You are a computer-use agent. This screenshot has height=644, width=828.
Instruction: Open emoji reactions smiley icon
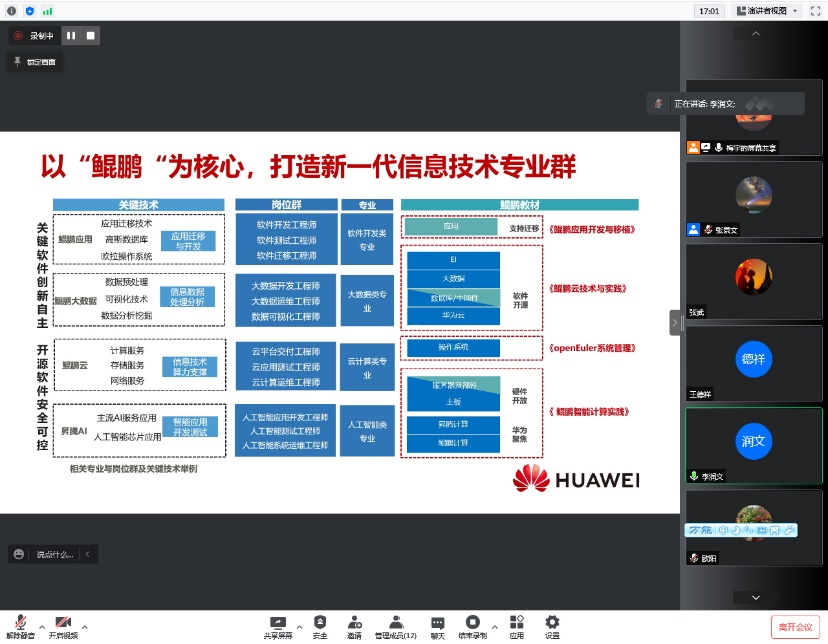[19, 554]
